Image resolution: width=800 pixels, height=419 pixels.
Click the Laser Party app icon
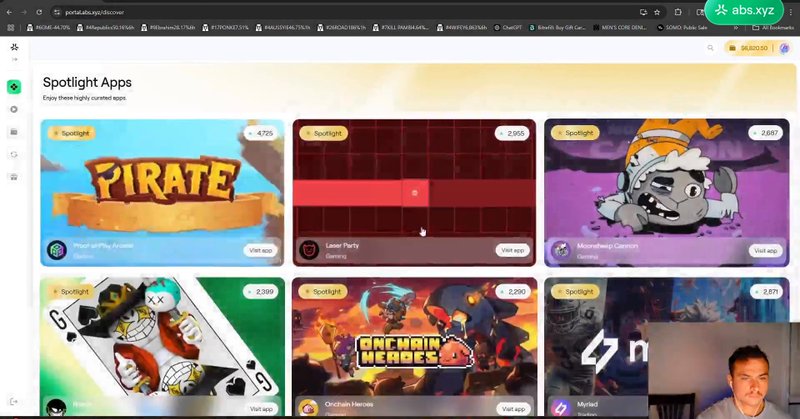(x=309, y=251)
